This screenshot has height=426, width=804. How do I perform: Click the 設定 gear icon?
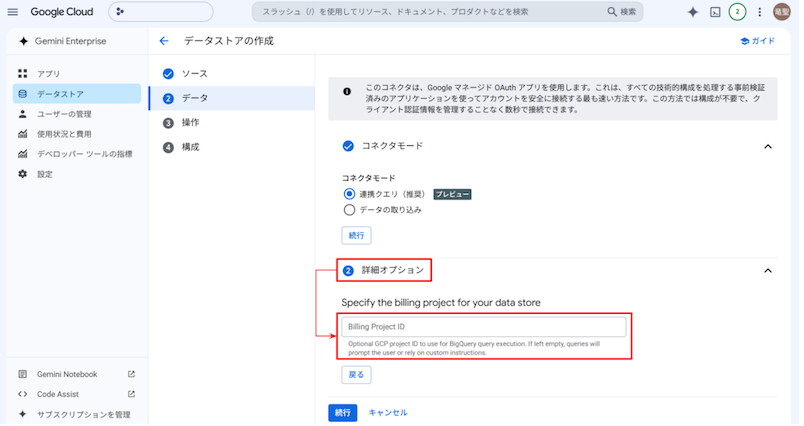[23, 174]
